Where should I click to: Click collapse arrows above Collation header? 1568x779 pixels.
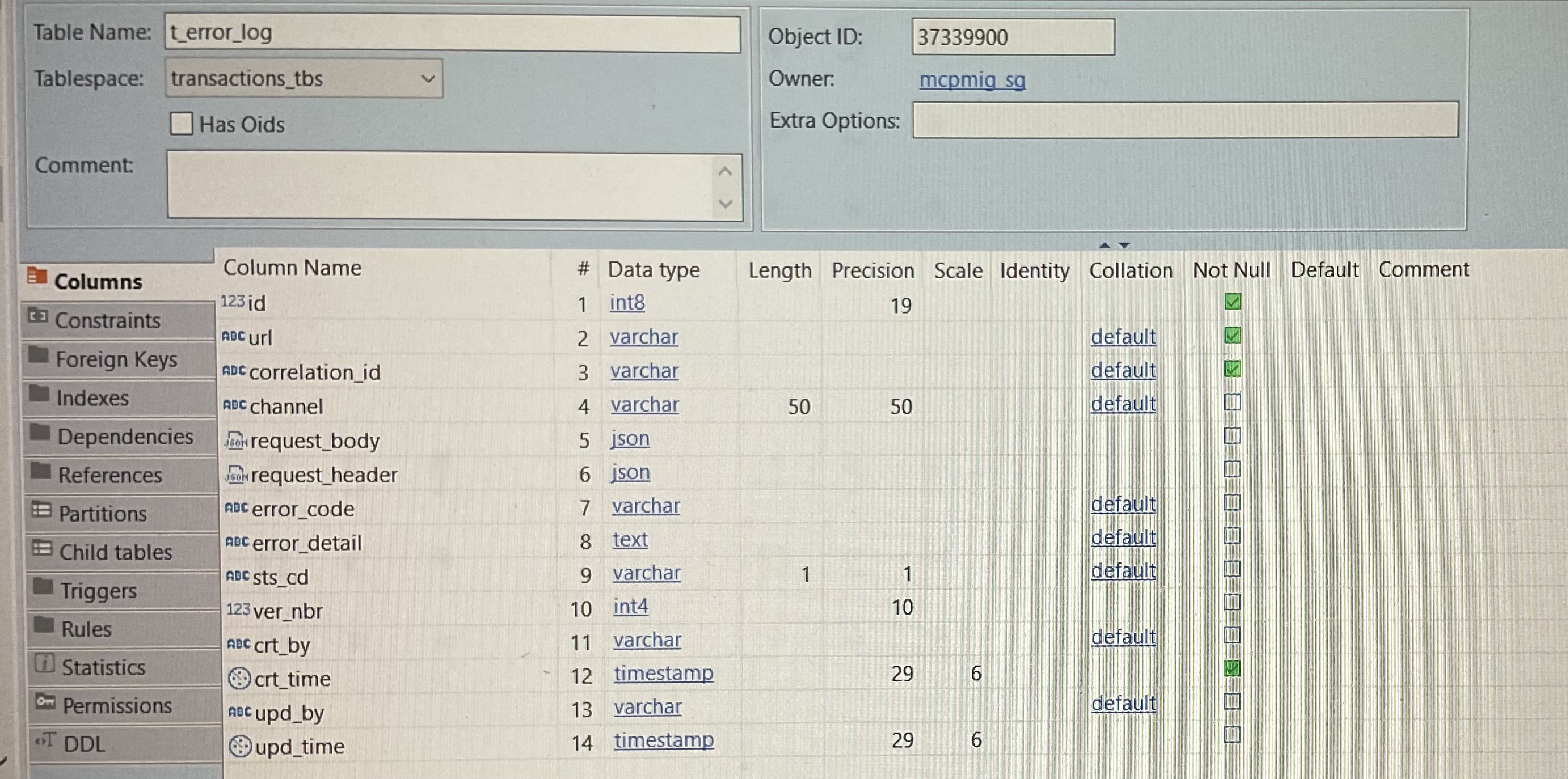(1114, 245)
